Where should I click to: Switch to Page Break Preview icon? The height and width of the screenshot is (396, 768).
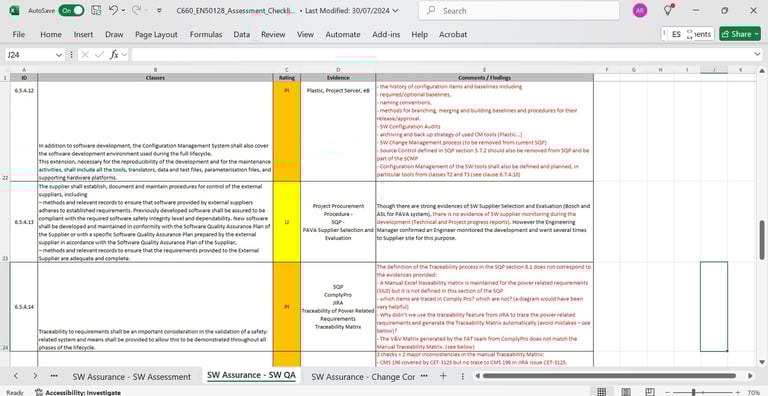[x=649, y=392]
